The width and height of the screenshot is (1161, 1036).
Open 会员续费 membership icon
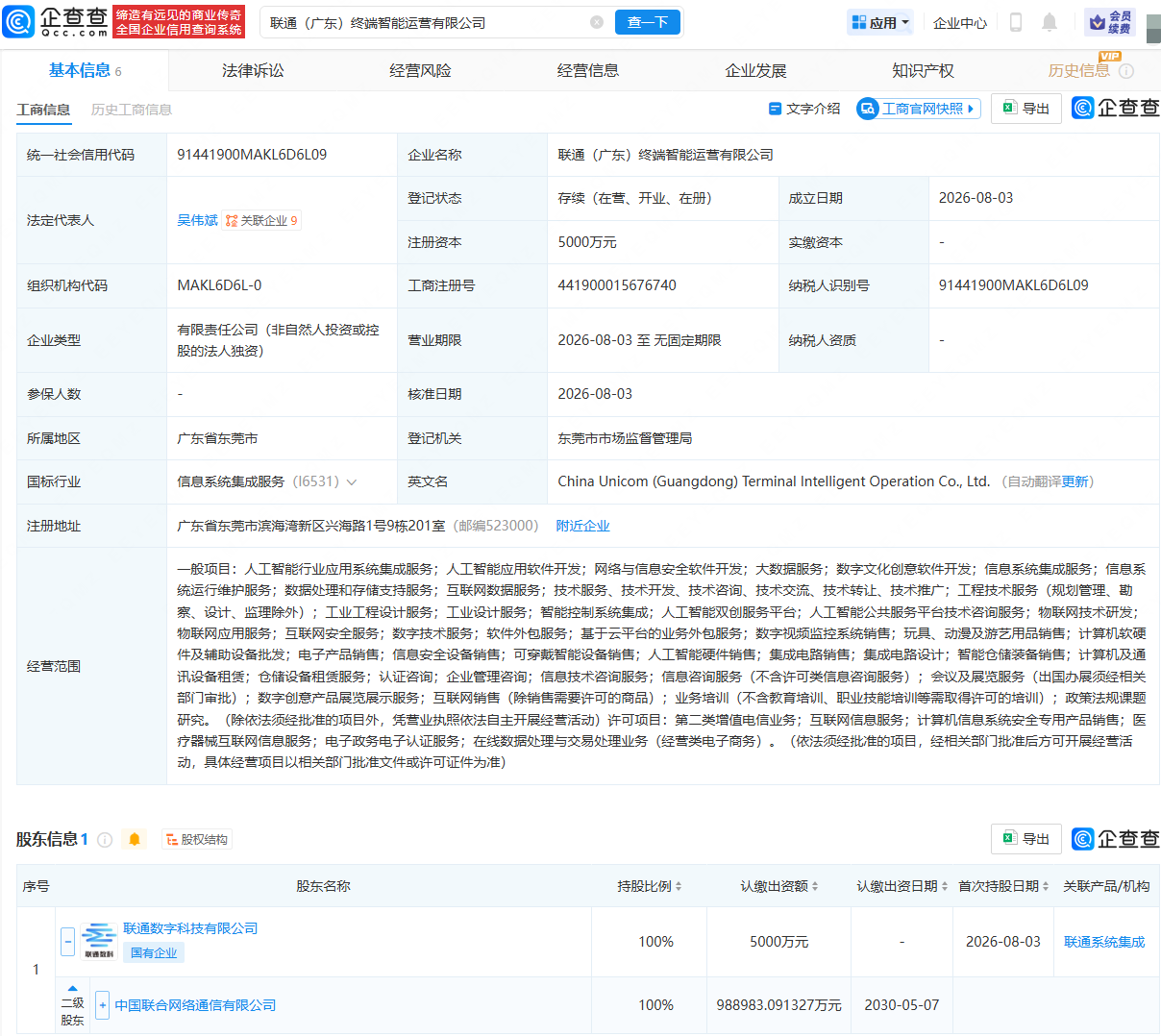[1110, 22]
